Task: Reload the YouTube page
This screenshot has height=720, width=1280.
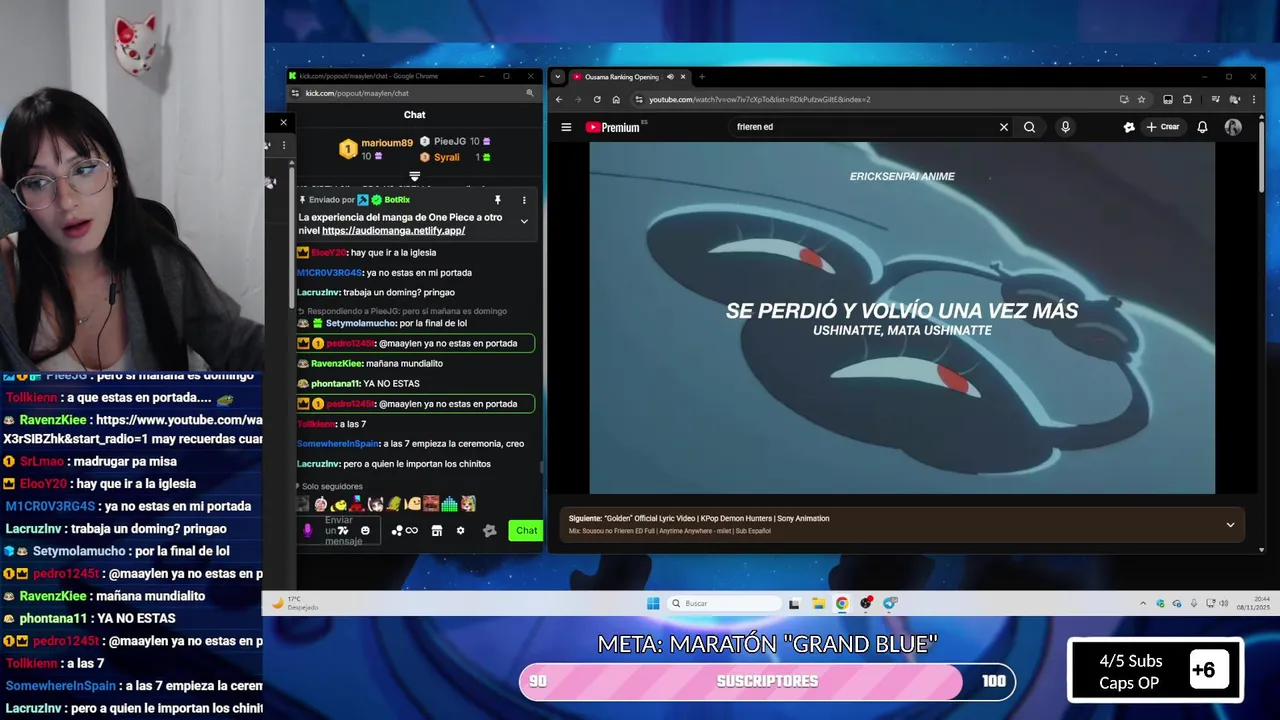Action: point(597,99)
